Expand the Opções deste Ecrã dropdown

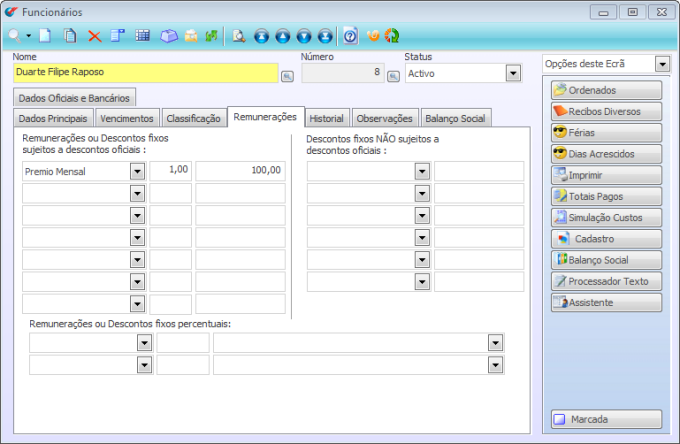[662, 64]
